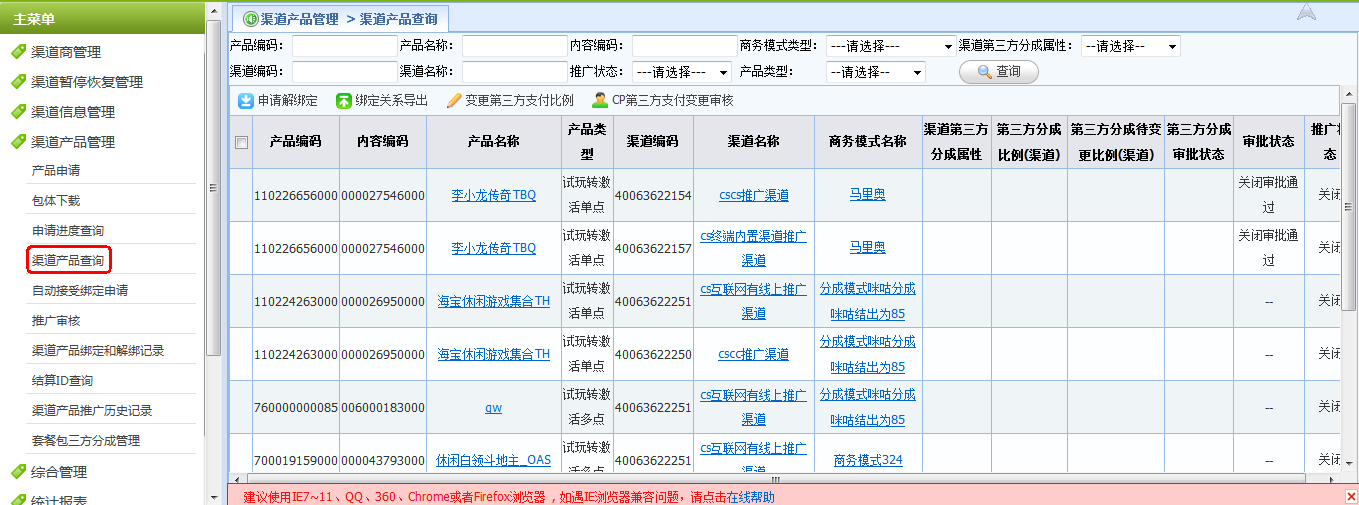Select 渠道产品查询 in the sidebar menu

tap(68, 260)
